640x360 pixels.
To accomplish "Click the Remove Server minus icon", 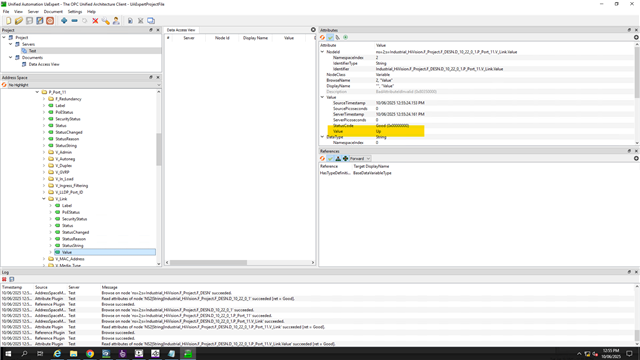I will [x=74, y=21].
